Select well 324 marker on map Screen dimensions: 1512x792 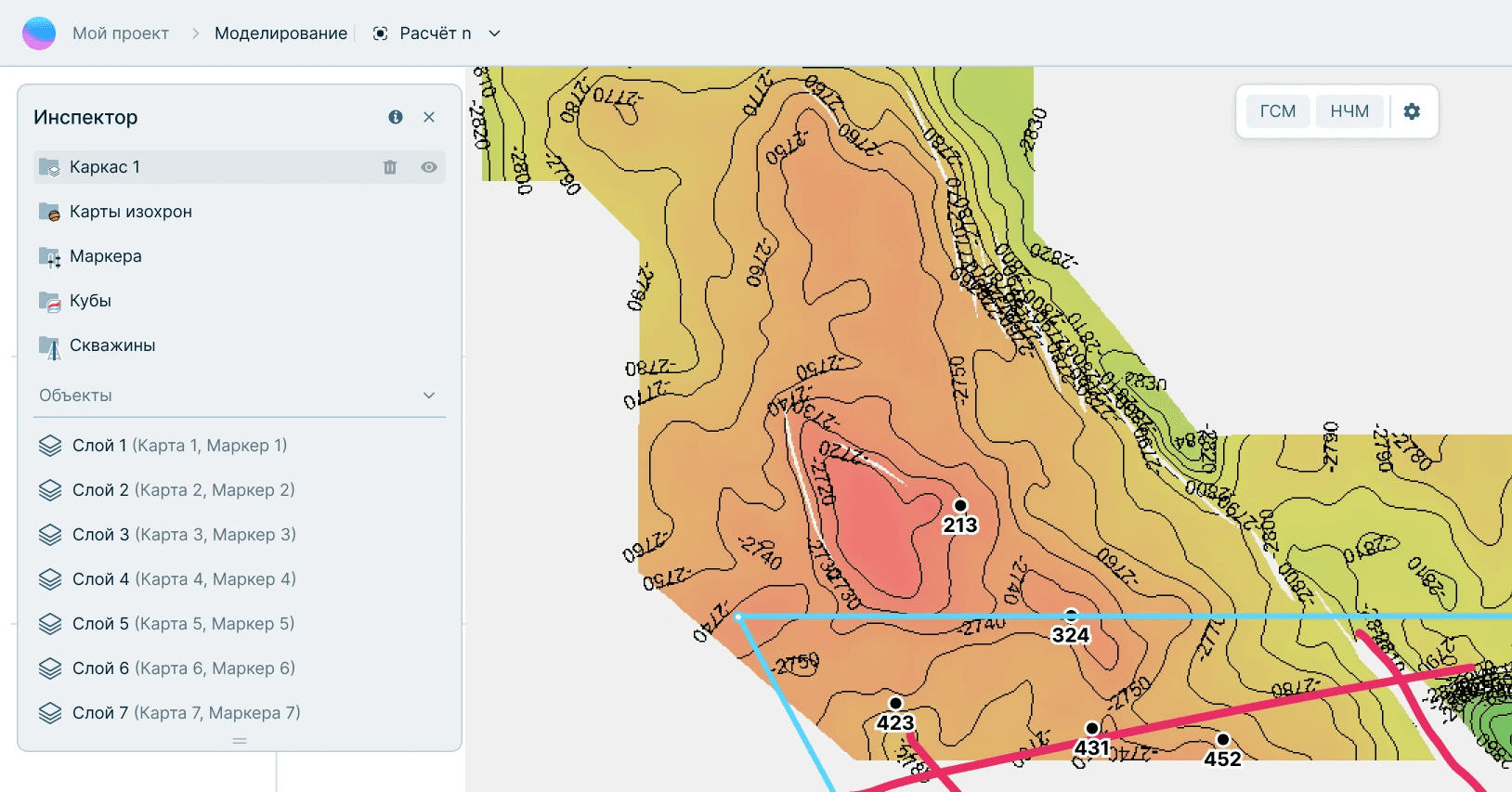click(1071, 616)
